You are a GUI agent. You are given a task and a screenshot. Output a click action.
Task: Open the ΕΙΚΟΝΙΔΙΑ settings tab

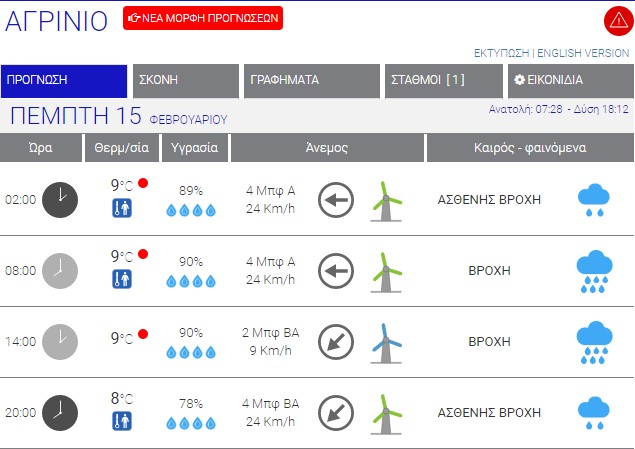click(x=568, y=81)
